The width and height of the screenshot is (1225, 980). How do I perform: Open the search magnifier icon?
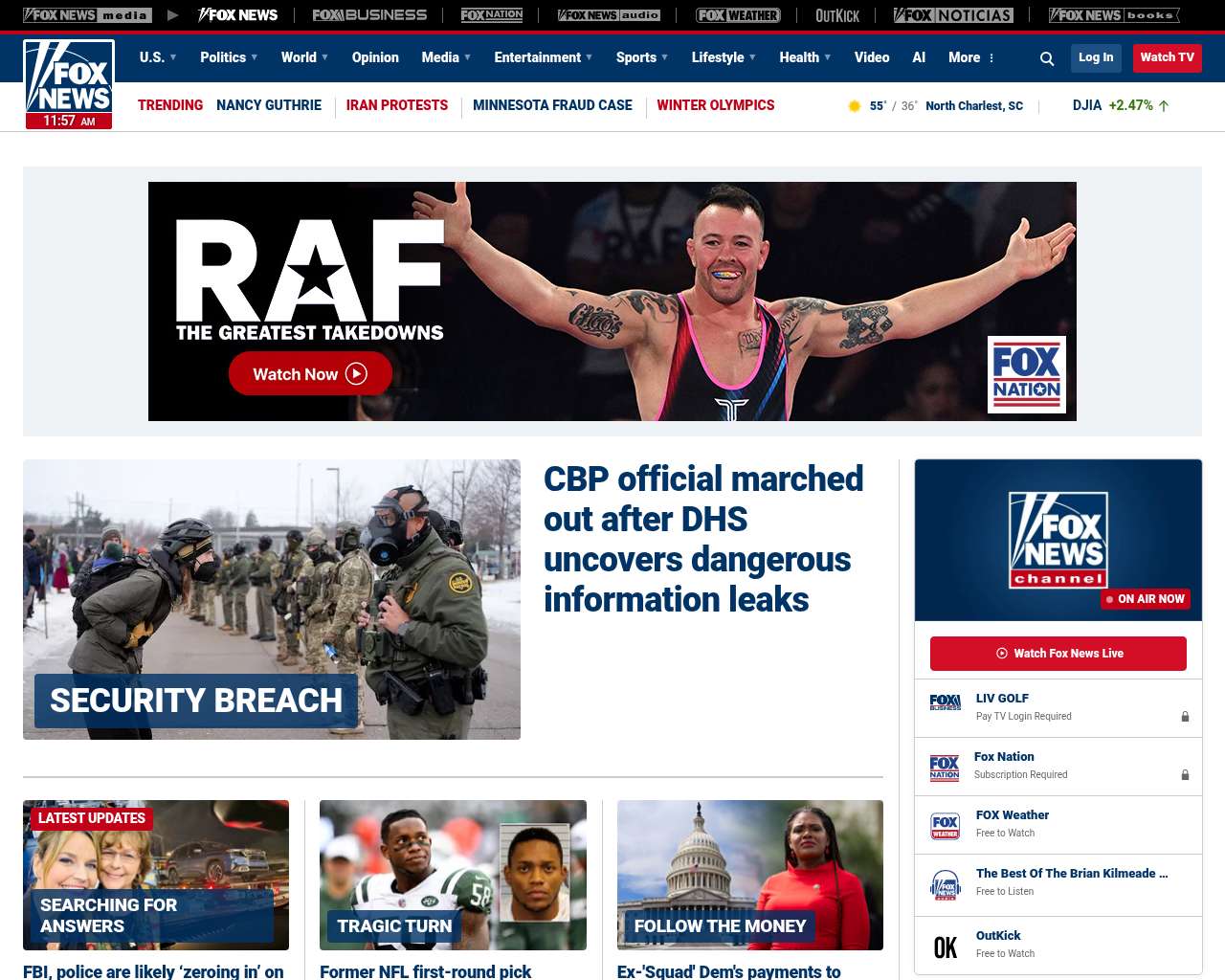1047,58
